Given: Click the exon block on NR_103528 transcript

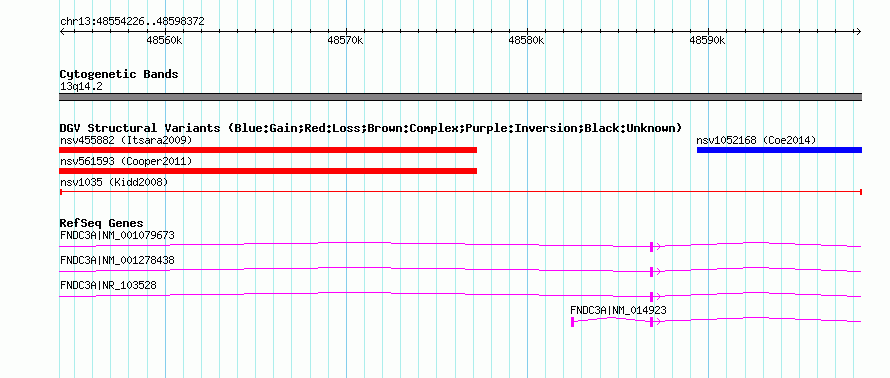Looking at the screenshot, I should pyautogui.click(x=652, y=296).
